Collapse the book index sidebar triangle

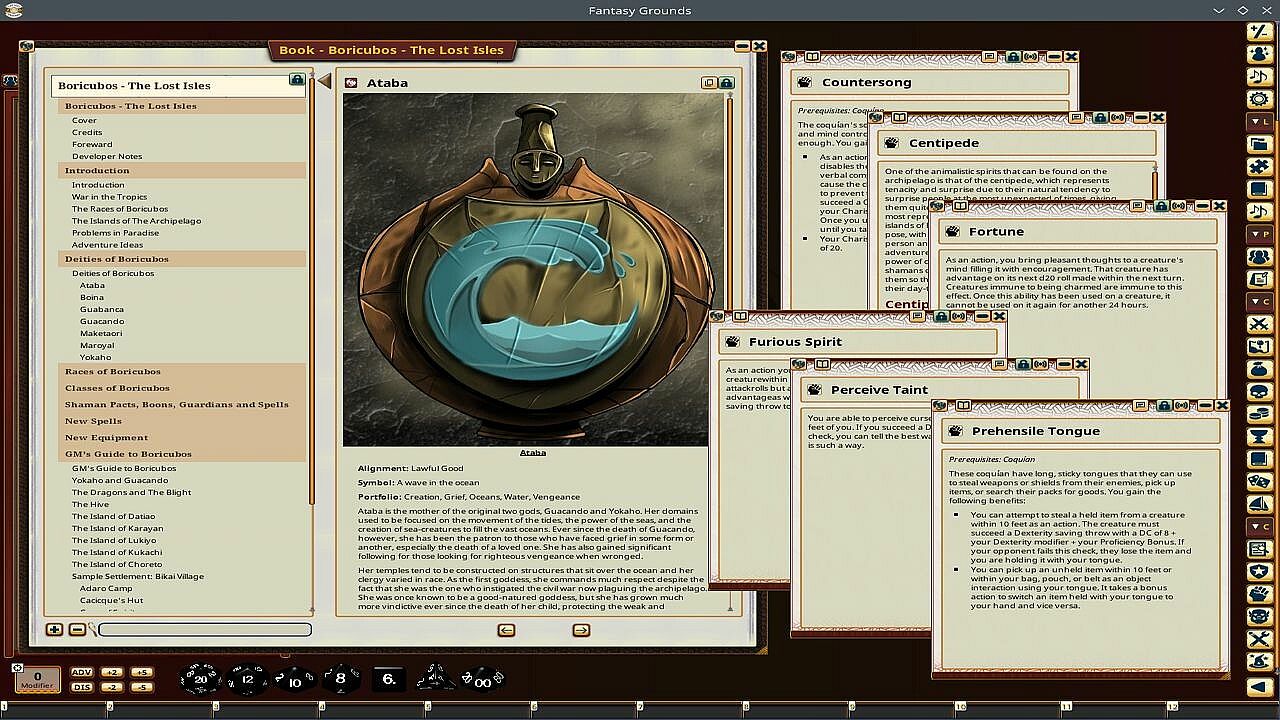tap(324, 81)
